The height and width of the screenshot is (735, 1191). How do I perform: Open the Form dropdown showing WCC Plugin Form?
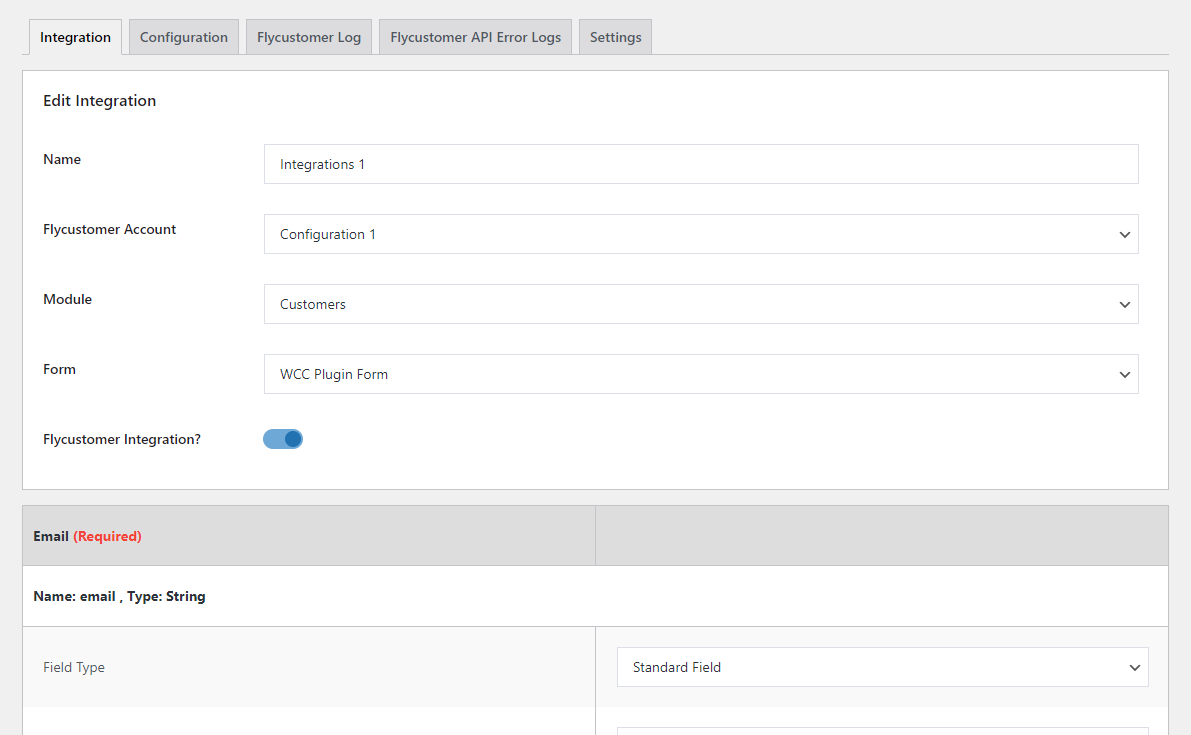[700, 374]
